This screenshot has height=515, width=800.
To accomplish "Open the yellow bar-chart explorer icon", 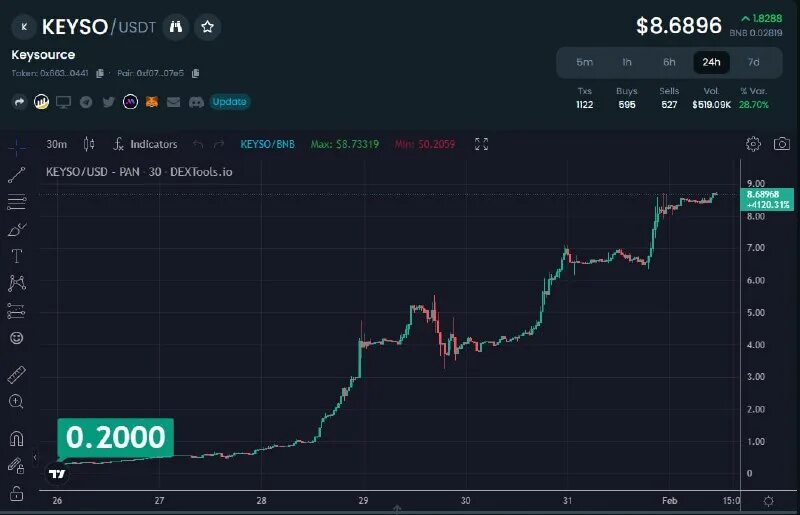I will pos(41,102).
